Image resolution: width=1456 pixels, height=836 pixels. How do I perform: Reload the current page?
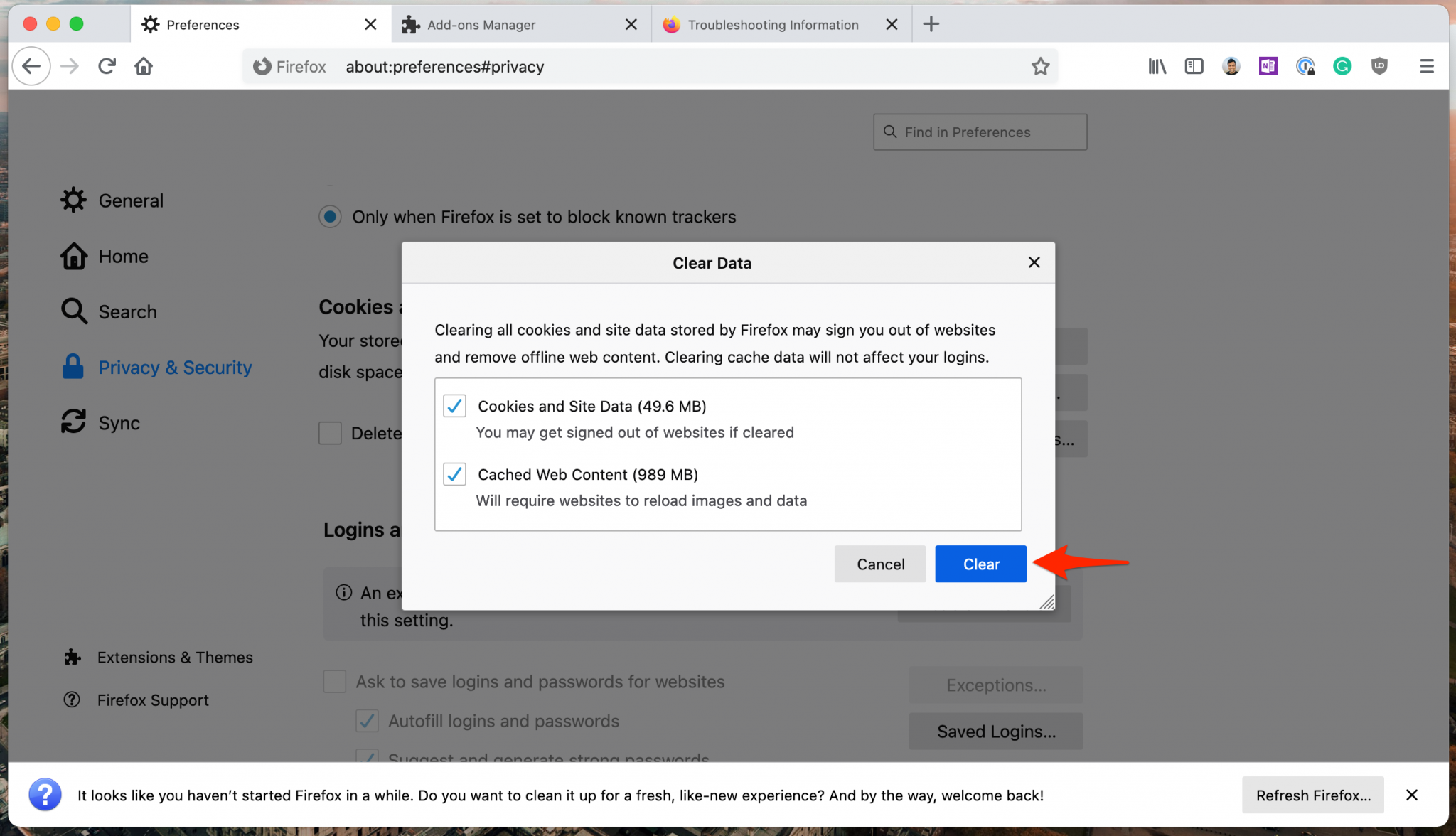pos(107,66)
